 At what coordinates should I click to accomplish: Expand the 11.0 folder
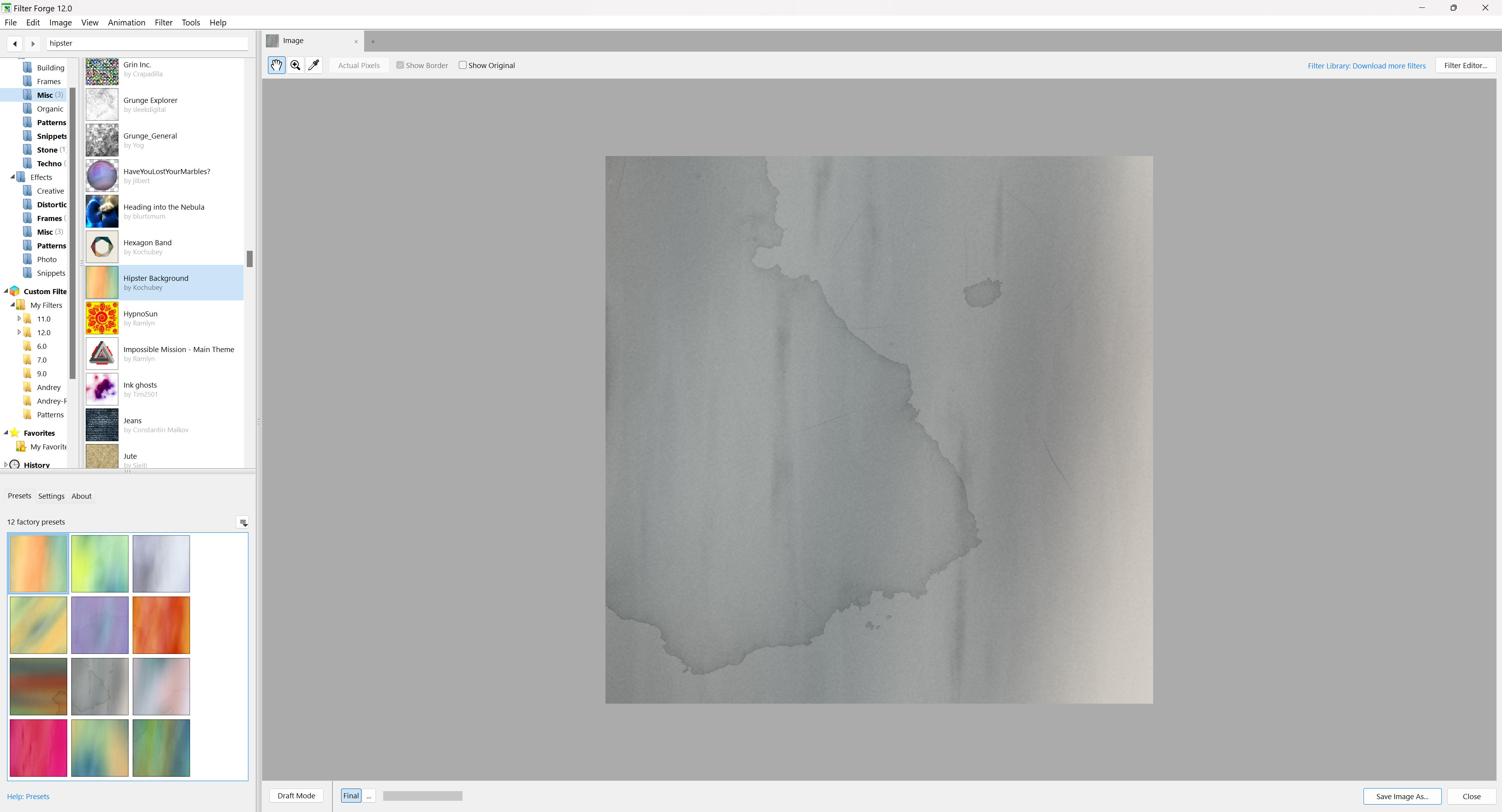click(19, 319)
